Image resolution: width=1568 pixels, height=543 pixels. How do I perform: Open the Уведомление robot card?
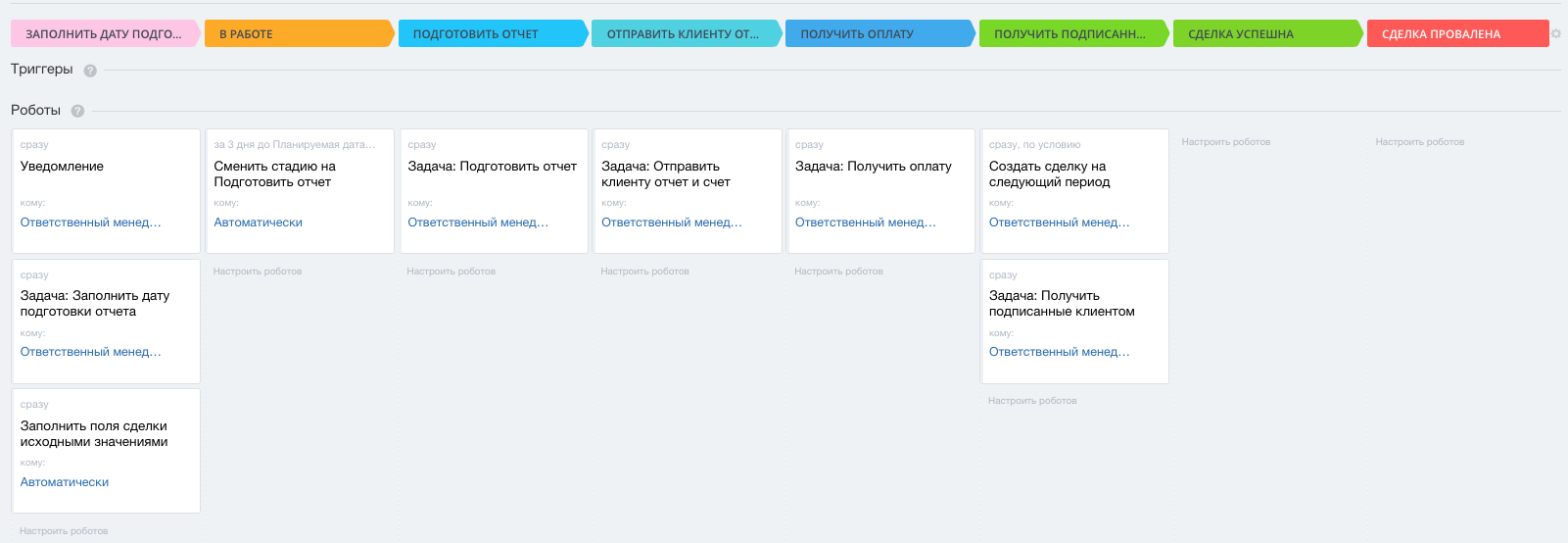coord(62,167)
